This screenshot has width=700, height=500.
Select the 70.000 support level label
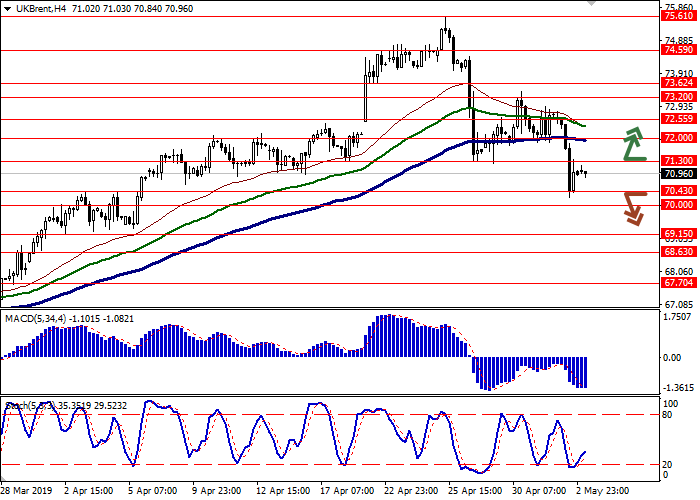678,205
